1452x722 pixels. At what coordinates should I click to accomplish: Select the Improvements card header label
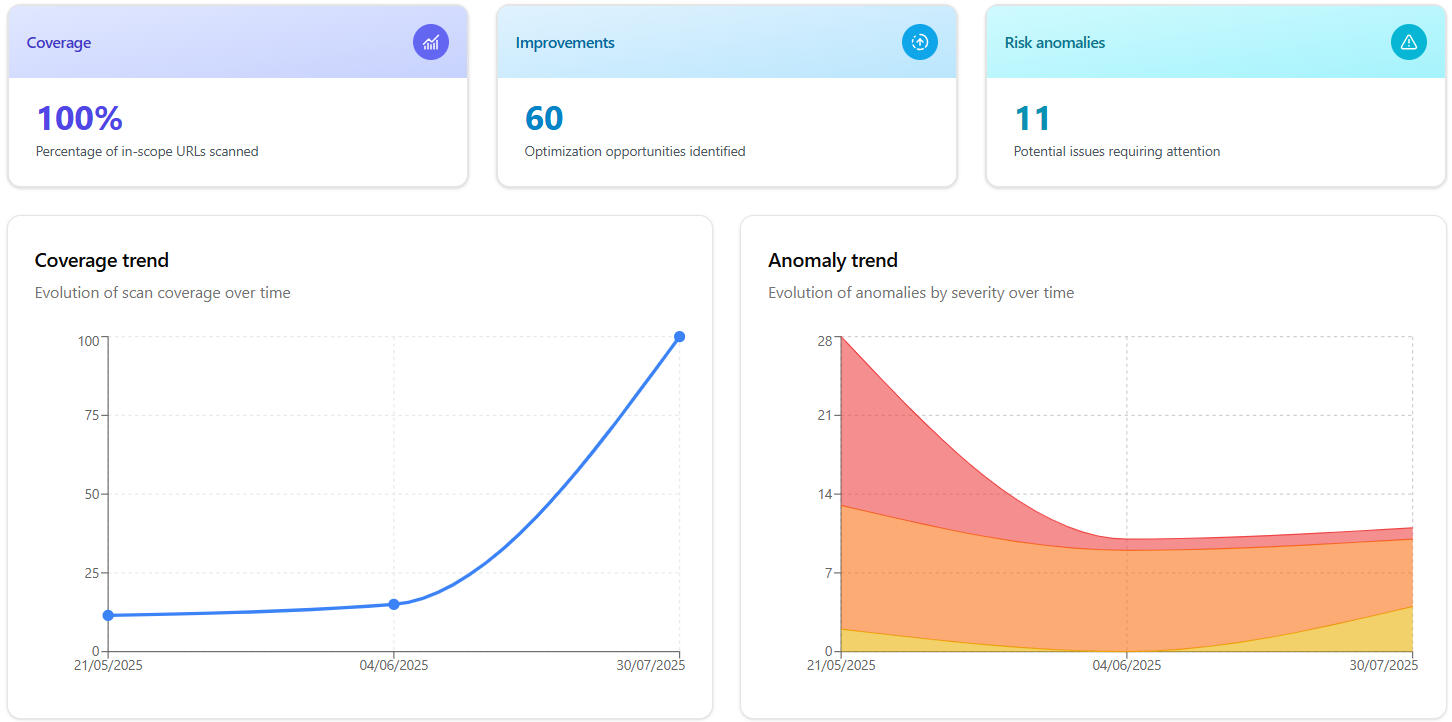[x=565, y=43]
